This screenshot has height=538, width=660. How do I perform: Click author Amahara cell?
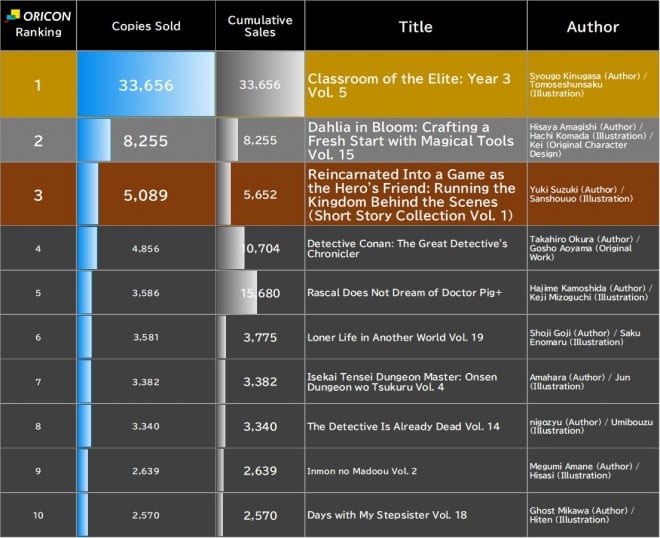point(593,382)
